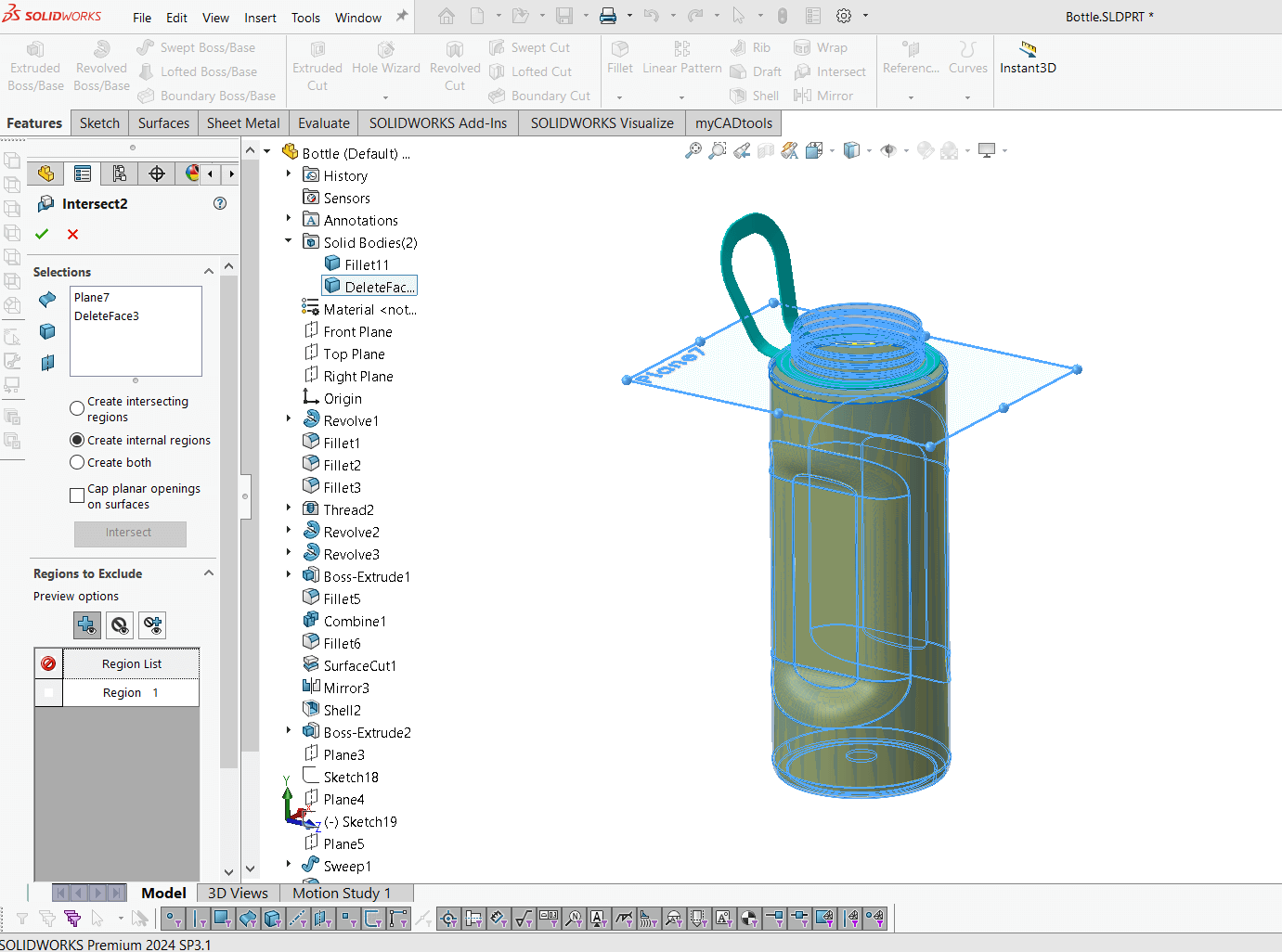
Task: Open the Intersect2 help icon
Action: pos(220,203)
